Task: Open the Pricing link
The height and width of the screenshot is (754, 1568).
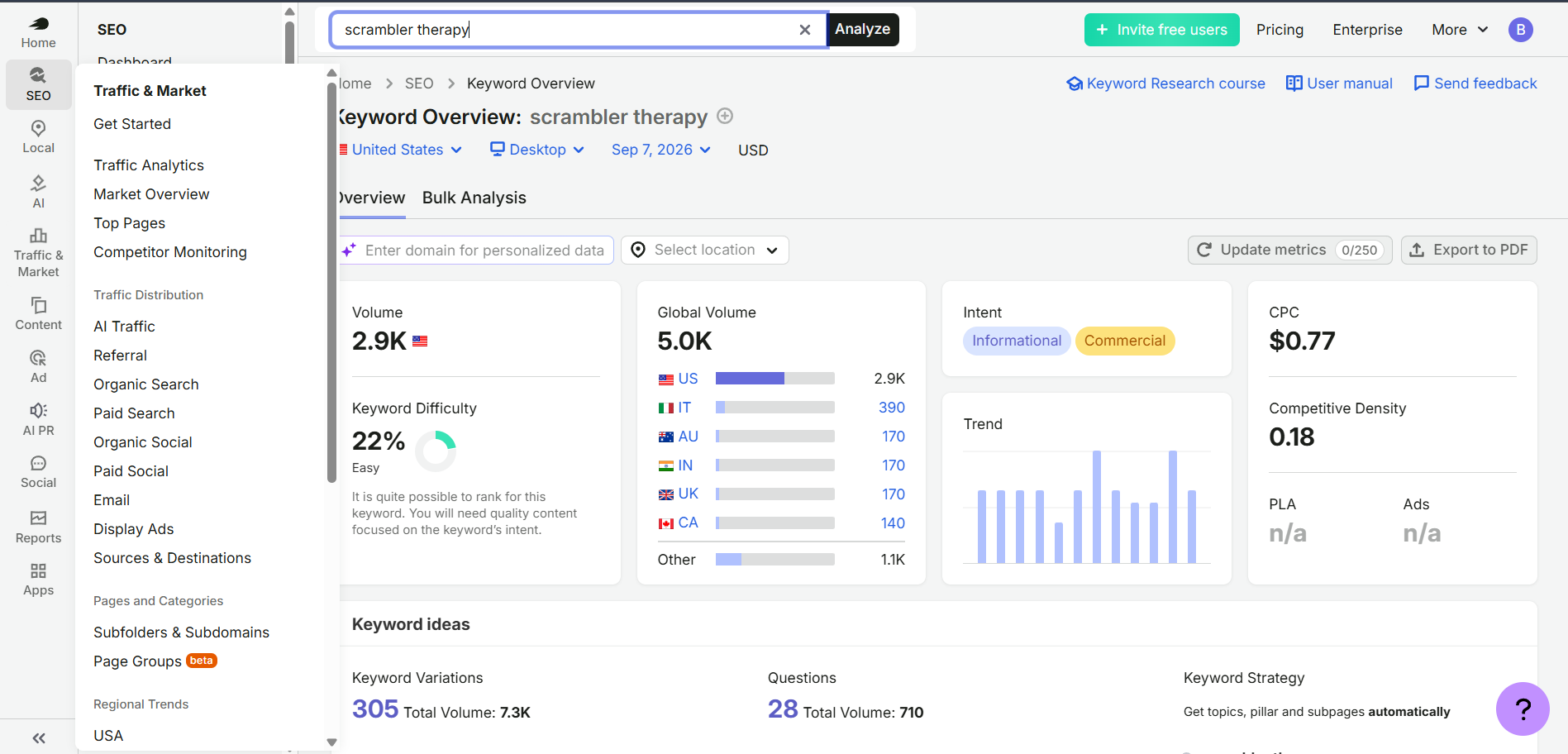Action: click(x=1280, y=30)
